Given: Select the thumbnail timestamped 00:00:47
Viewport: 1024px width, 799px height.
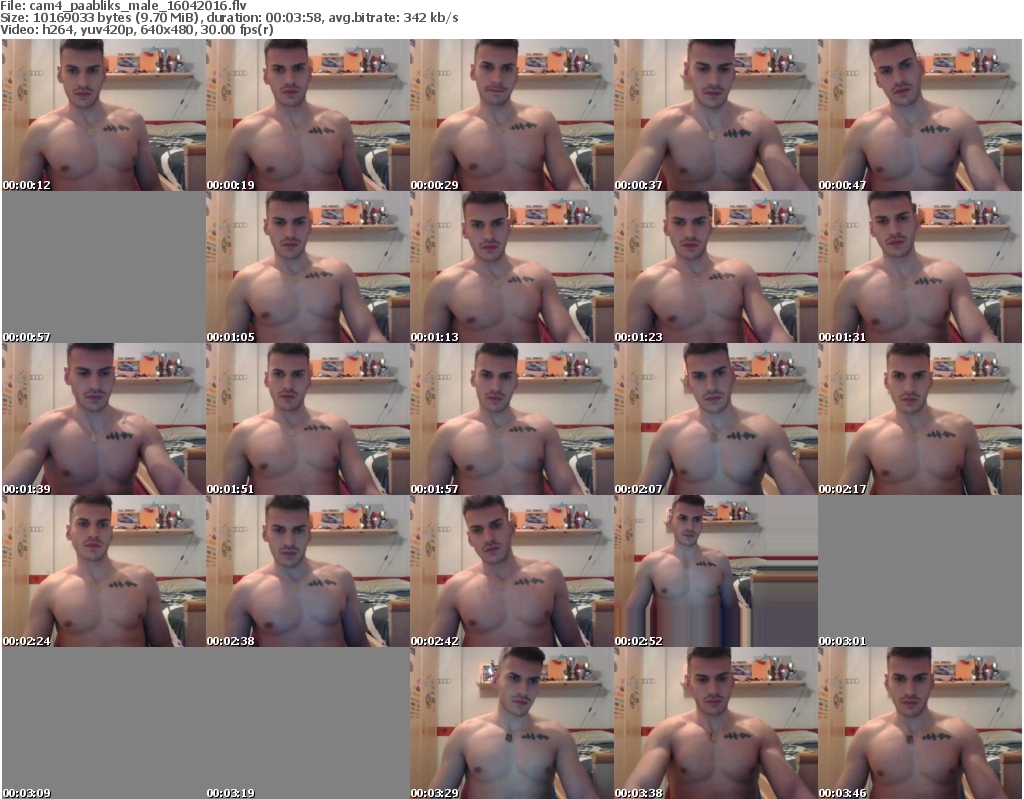Looking at the screenshot, I should (x=920, y=115).
